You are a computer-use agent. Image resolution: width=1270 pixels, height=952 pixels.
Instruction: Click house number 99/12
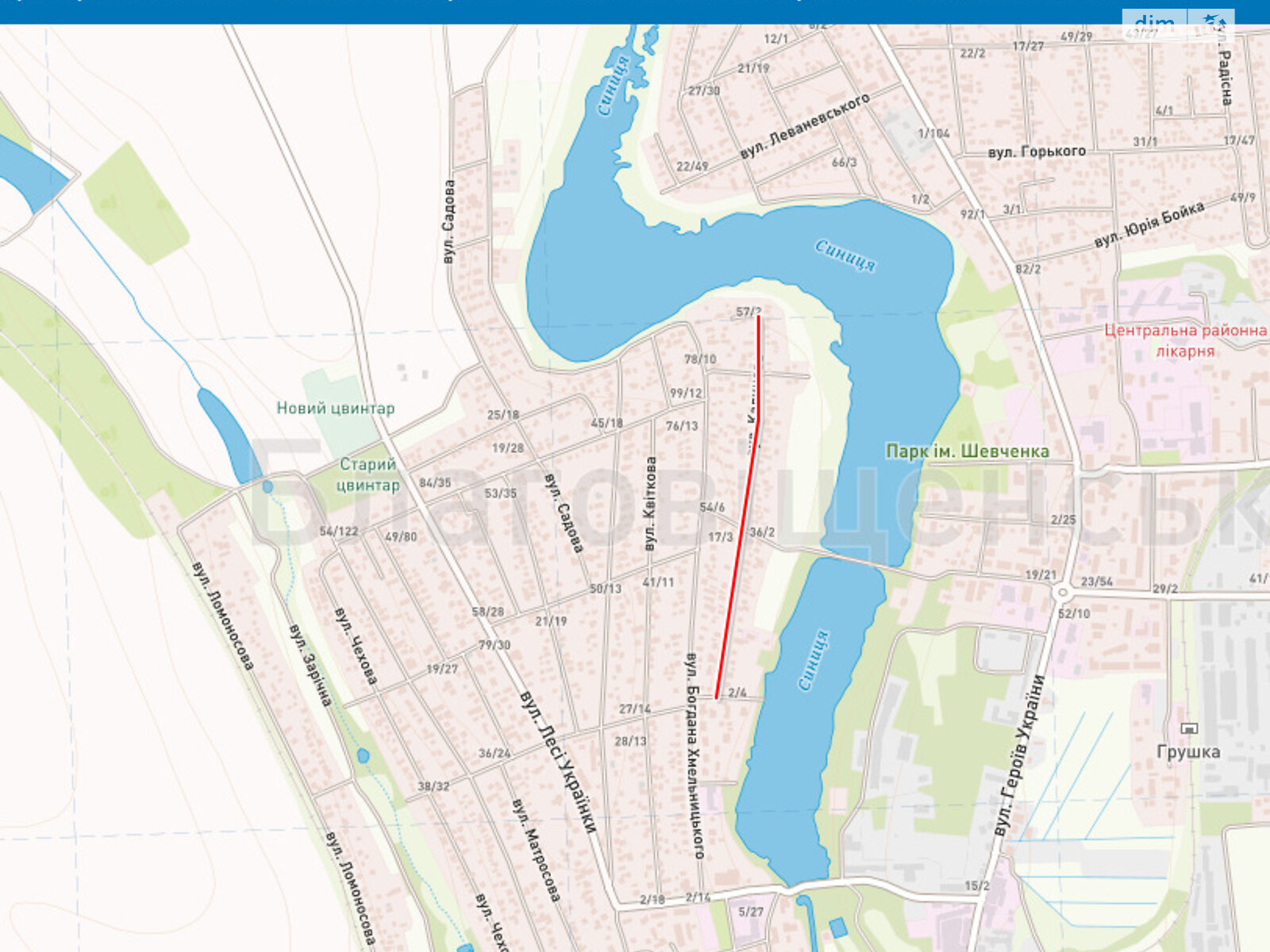(x=686, y=393)
